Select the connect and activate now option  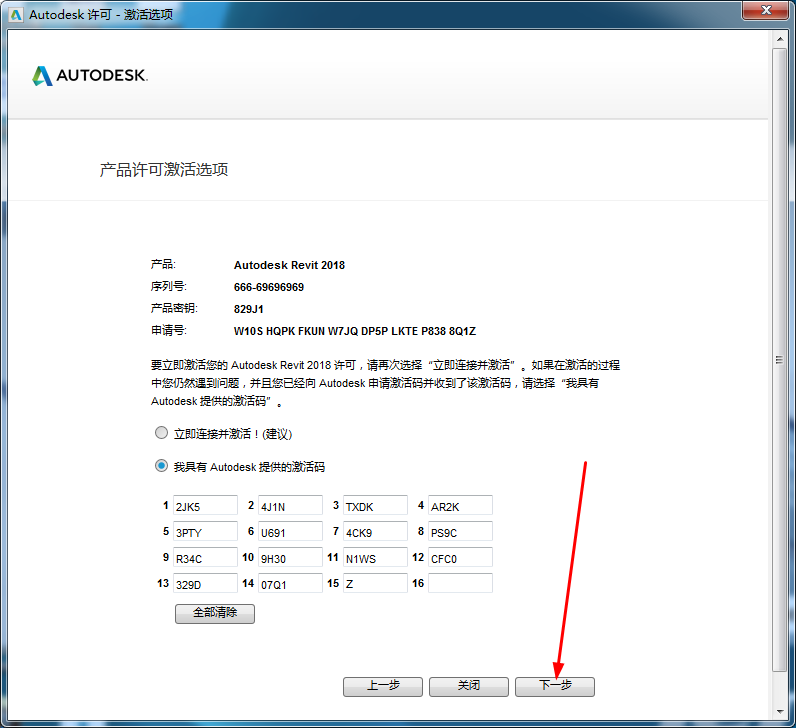tap(161, 433)
